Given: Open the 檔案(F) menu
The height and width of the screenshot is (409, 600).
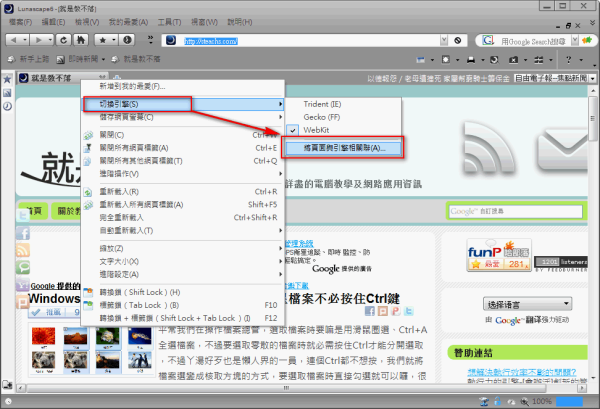Looking at the screenshot, I should 20,22.
